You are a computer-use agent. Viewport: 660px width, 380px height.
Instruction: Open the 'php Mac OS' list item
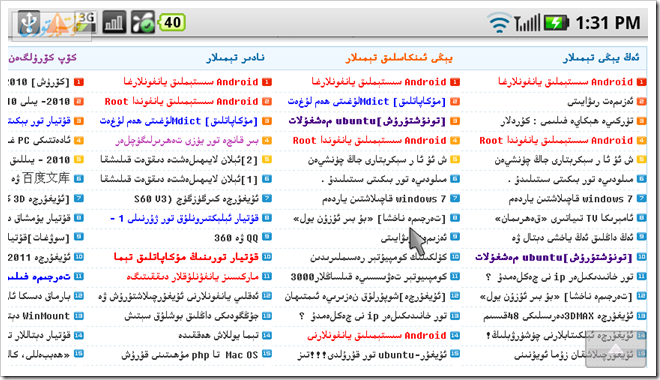click(190, 355)
